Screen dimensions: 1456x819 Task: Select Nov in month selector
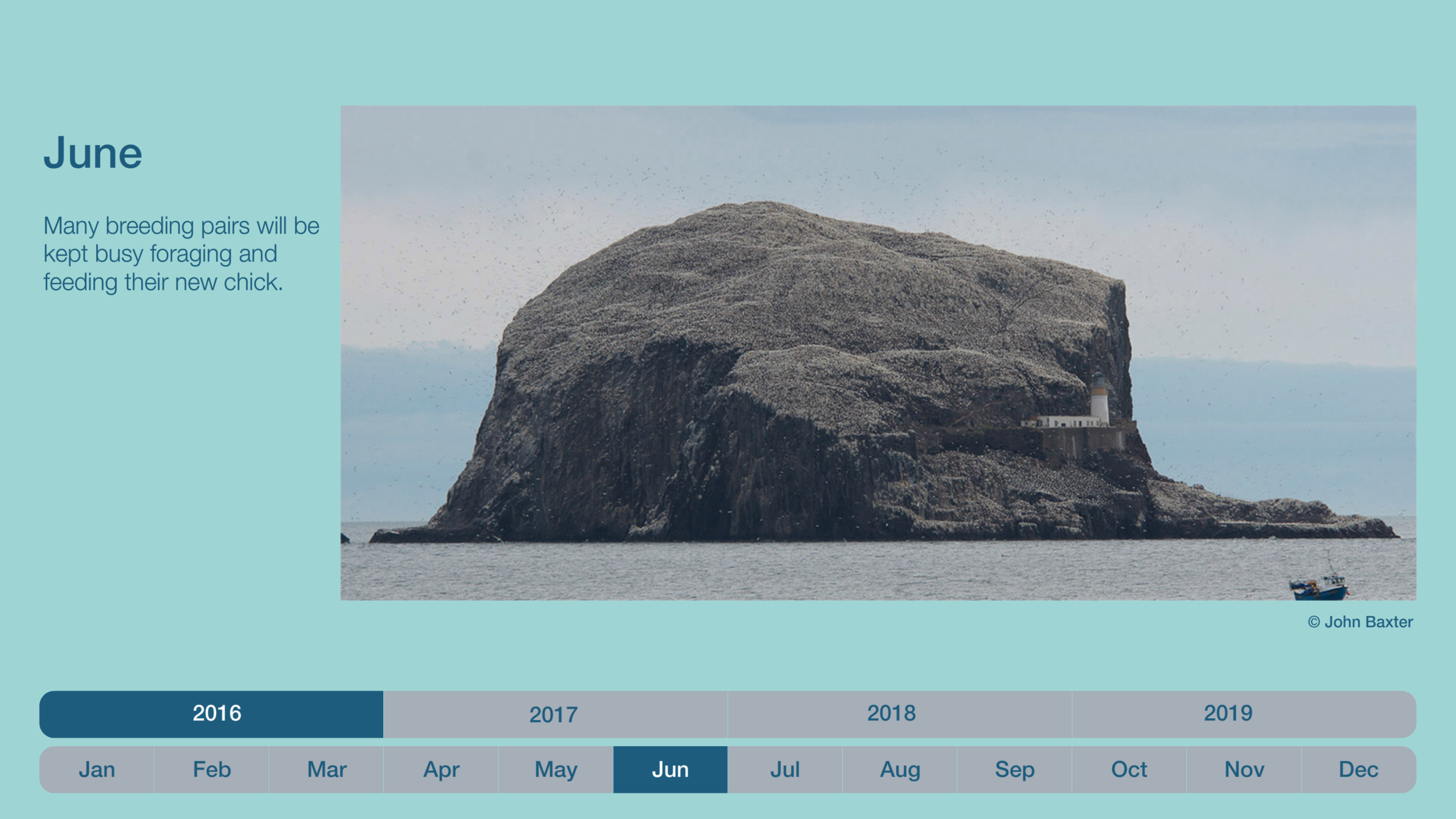tap(1243, 769)
